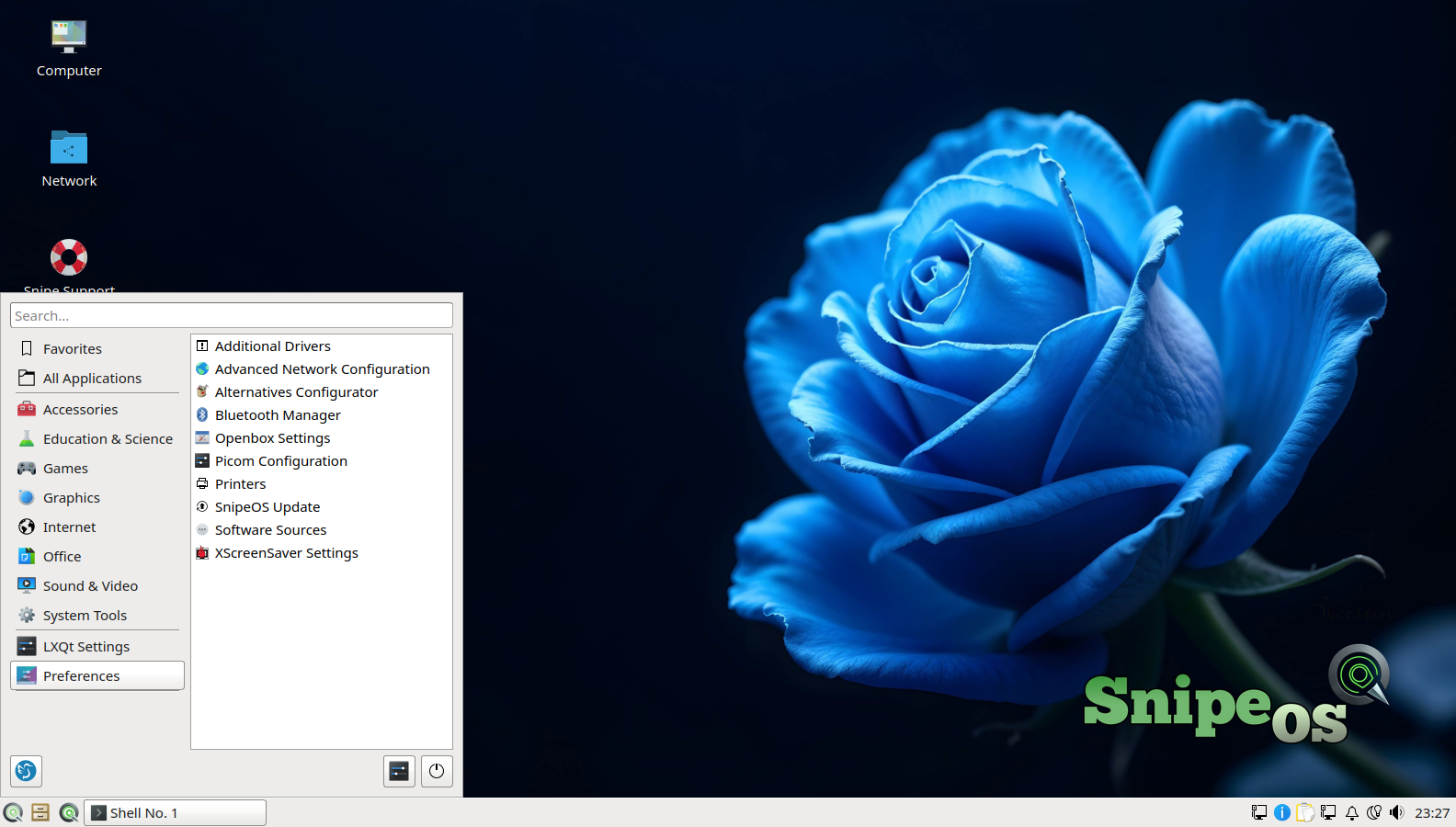This screenshot has height=827, width=1456.
Task: Open the System Tools category
Action: point(97,616)
